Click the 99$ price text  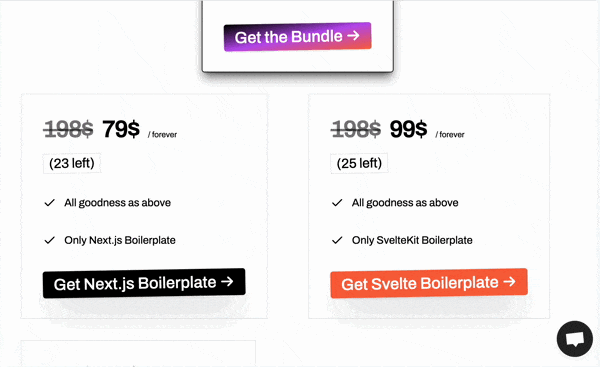tap(408, 129)
